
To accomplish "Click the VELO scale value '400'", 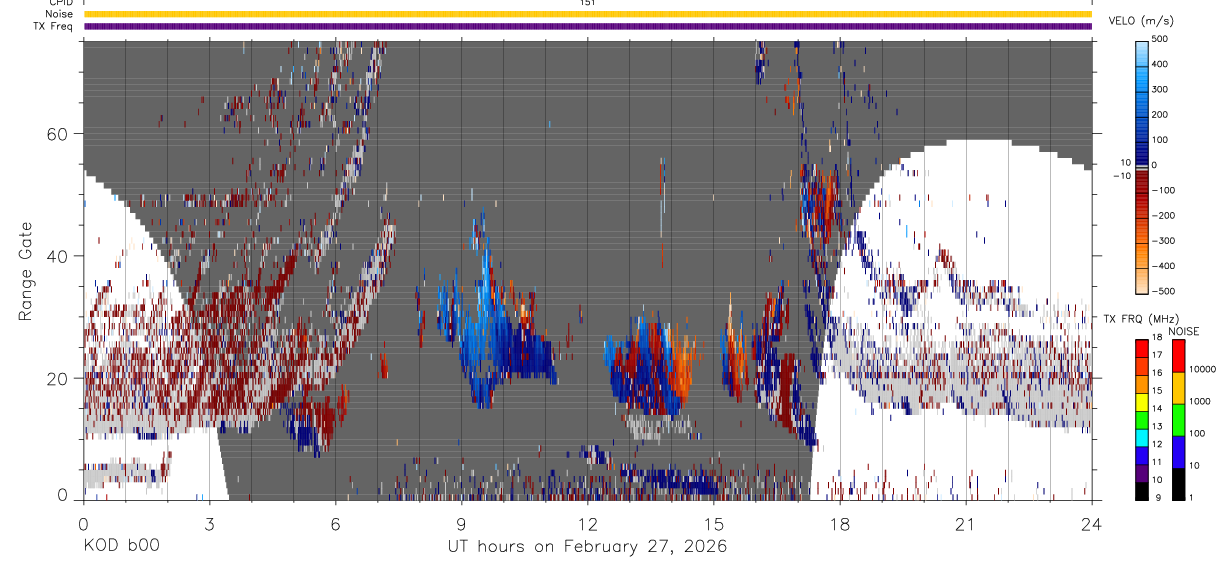I will [1161, 64].
